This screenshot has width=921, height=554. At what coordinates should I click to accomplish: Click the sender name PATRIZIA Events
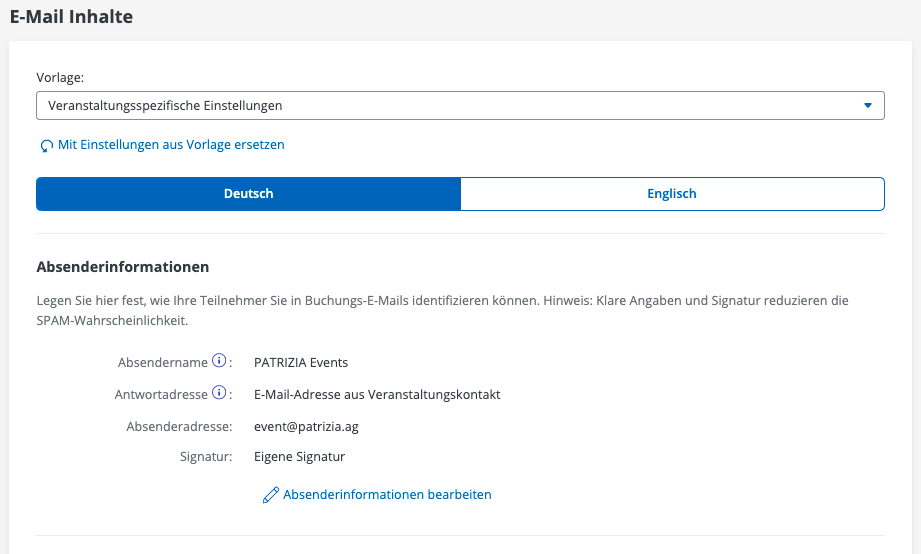(301, 363)
